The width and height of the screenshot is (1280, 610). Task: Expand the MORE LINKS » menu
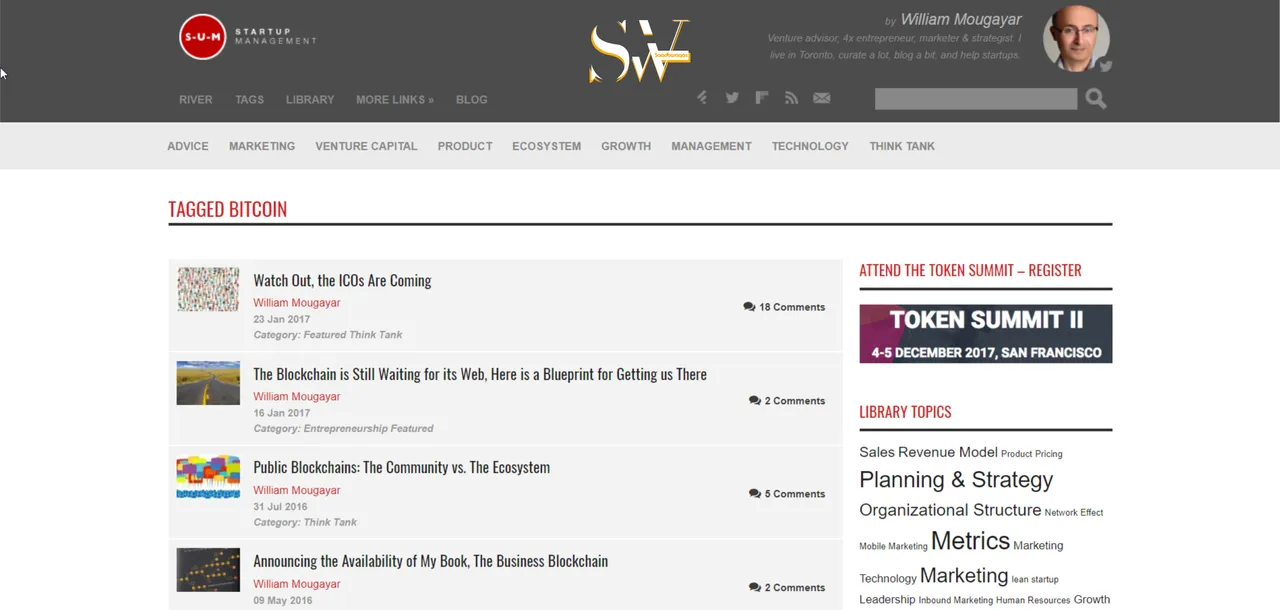(395, 100)
